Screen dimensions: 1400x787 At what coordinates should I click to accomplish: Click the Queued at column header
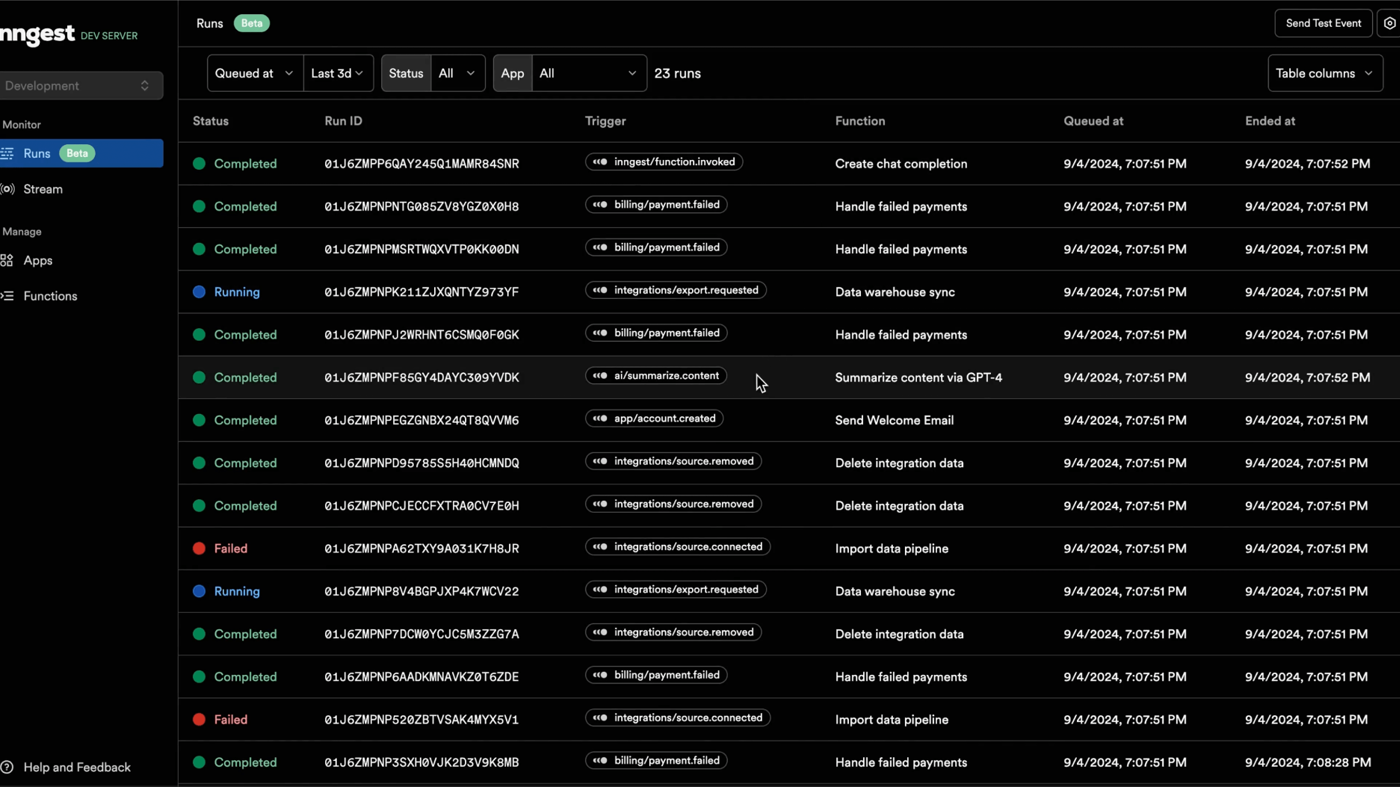(x=1093, y=121)
